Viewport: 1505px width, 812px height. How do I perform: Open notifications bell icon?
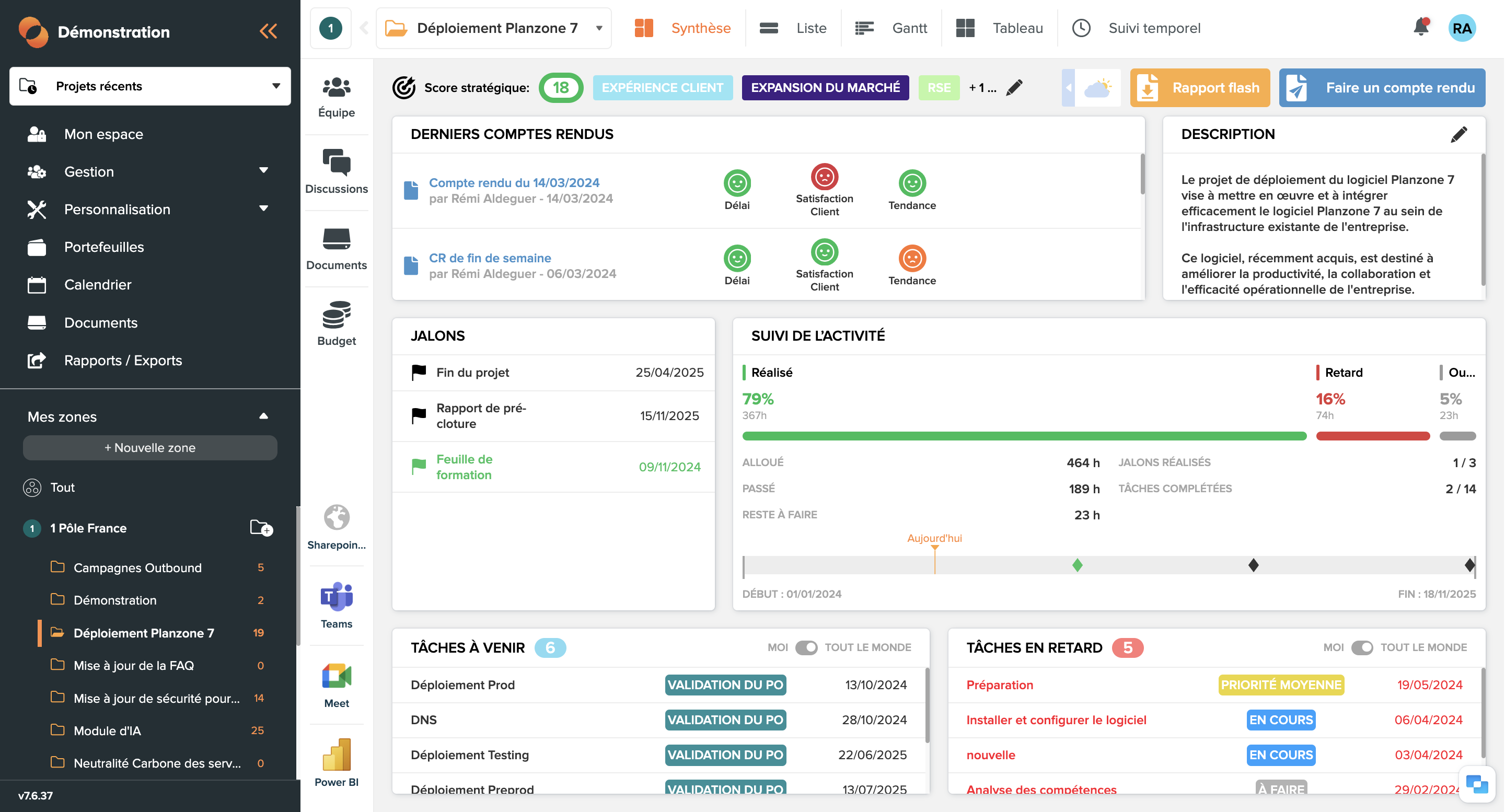[x=1421, y=28]
